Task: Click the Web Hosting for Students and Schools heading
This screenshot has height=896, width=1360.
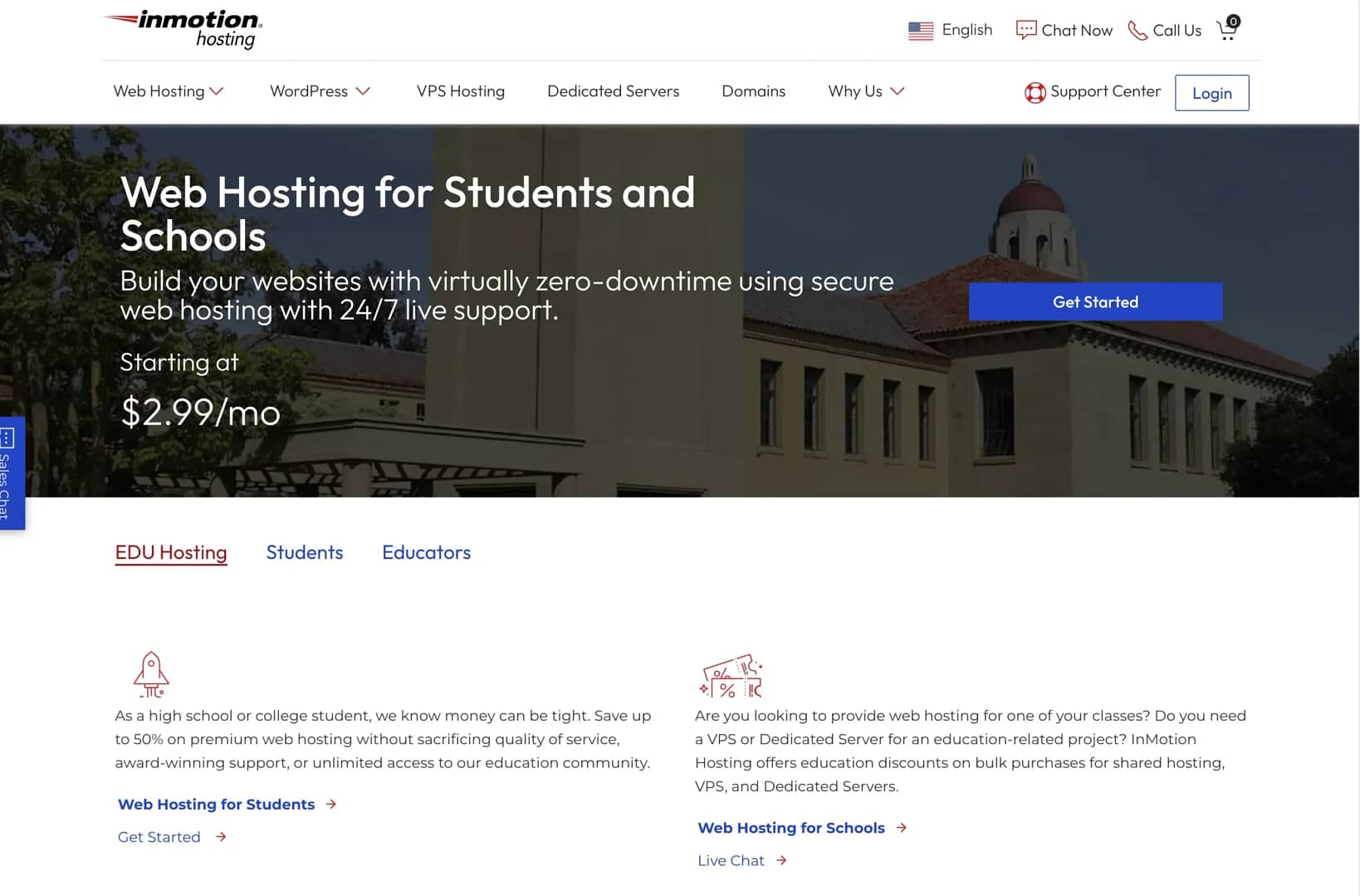Action: pos(408,214)
